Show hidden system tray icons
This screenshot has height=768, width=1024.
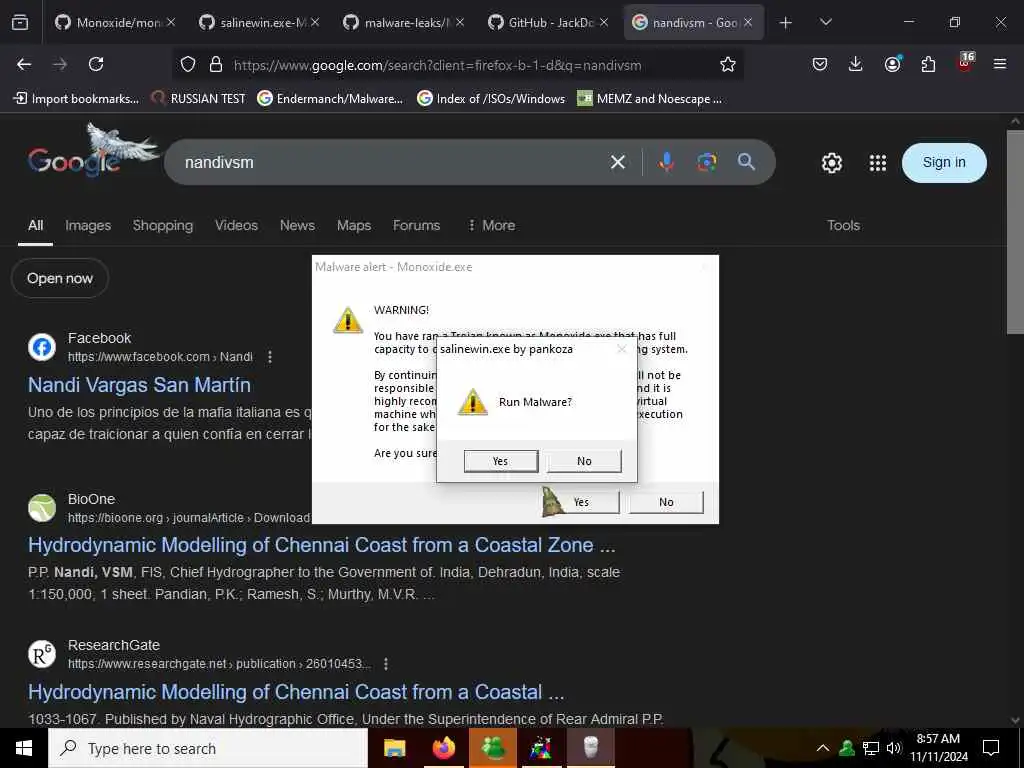pyautogui.click(x=823, y=748)
